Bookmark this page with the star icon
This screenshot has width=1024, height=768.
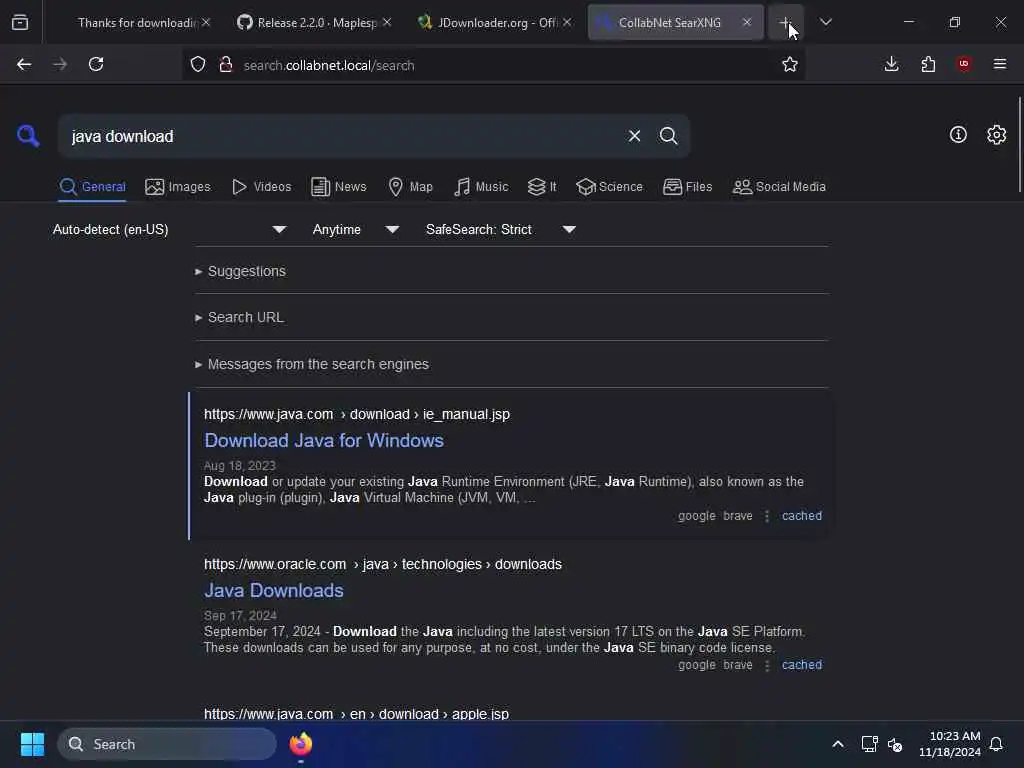(790, 64)
